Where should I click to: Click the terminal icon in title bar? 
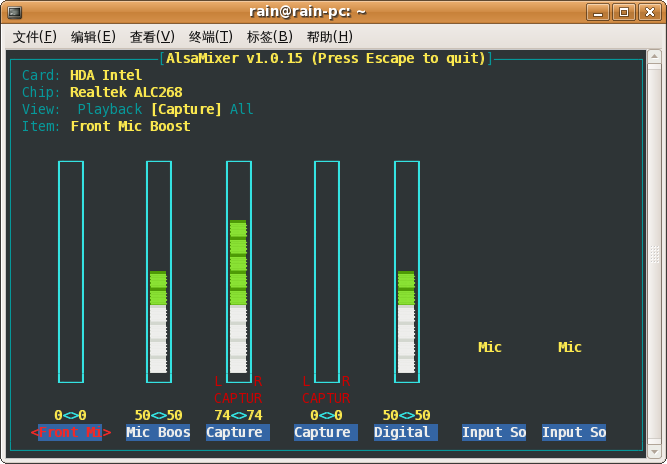14,12
